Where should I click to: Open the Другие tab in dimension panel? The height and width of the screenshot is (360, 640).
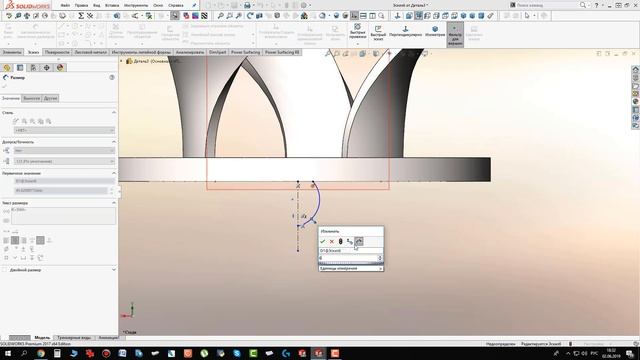point(51,98)
